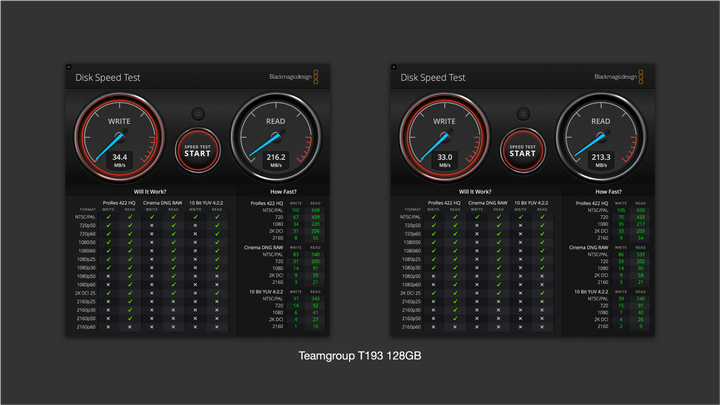Screen dimensions: 720x405
Task: Click Cinema DNG RAW read value 540
Action: coord(315,254)
